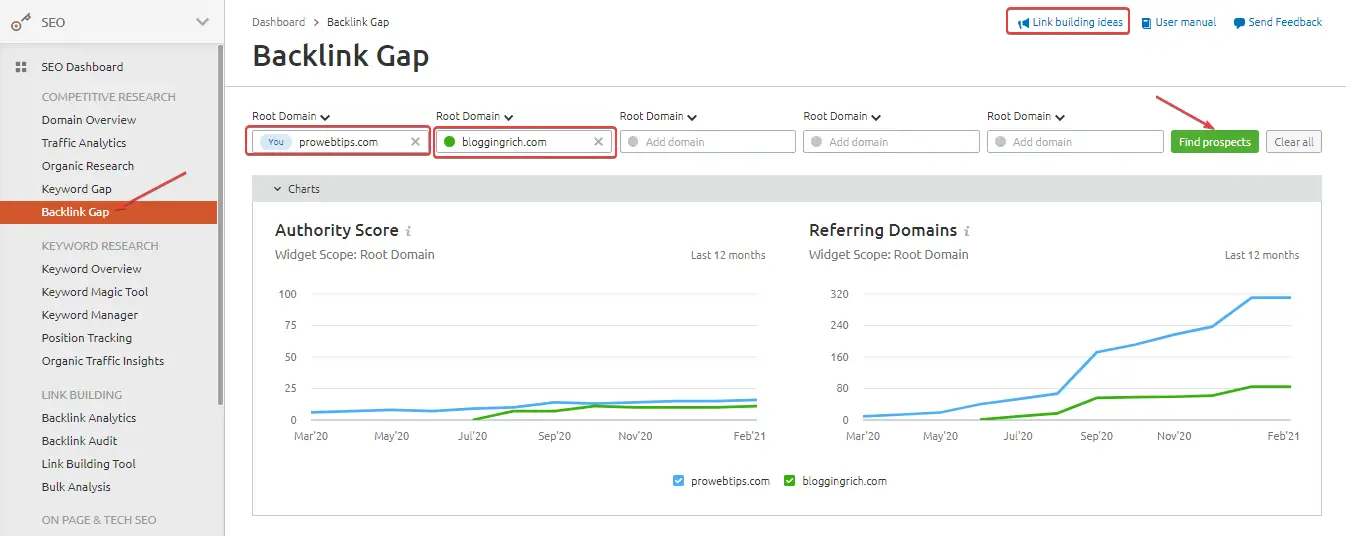
Task: Open the fourth Root Domain dropdown
Action: coord(843,117)
